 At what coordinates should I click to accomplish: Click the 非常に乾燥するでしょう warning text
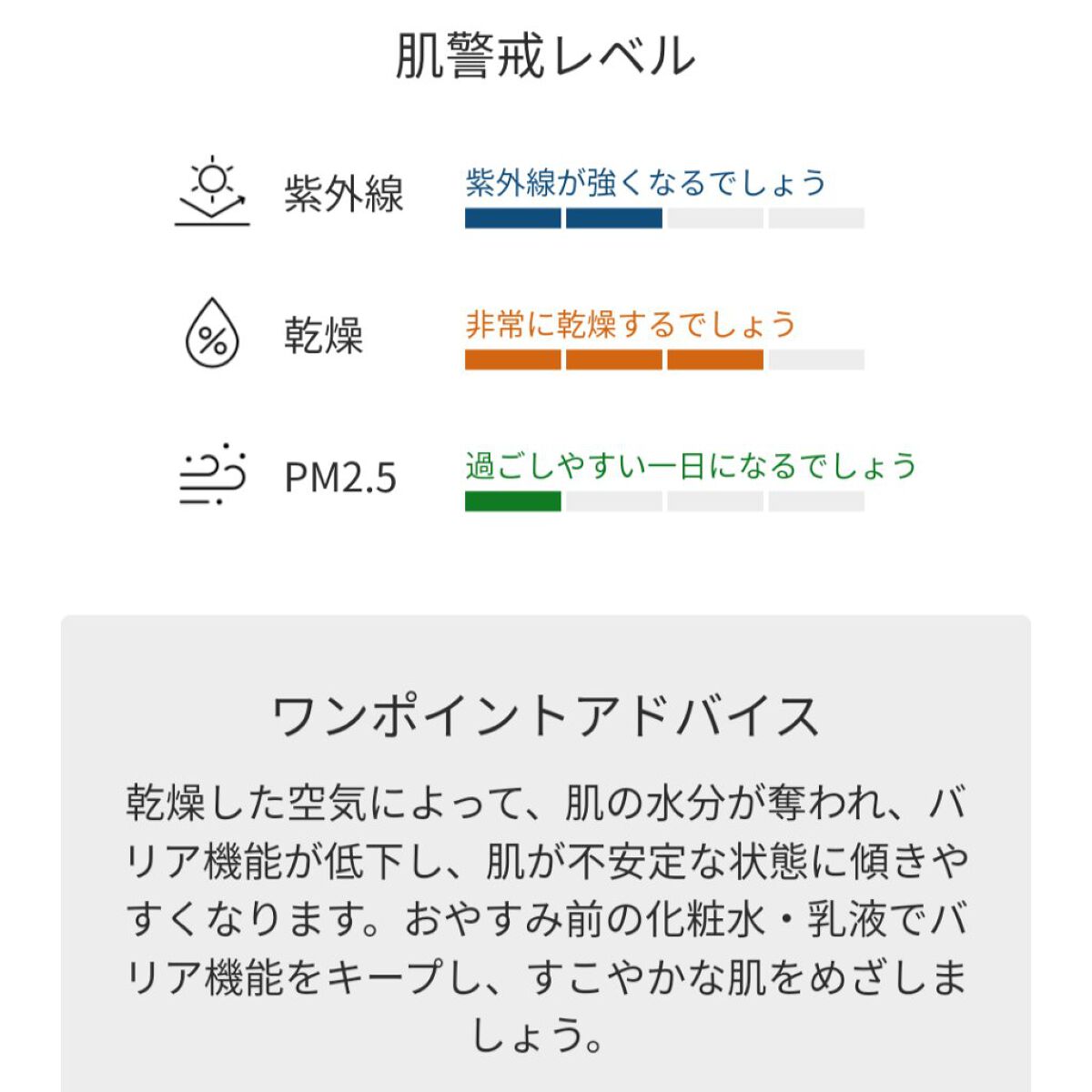(630, 324)
